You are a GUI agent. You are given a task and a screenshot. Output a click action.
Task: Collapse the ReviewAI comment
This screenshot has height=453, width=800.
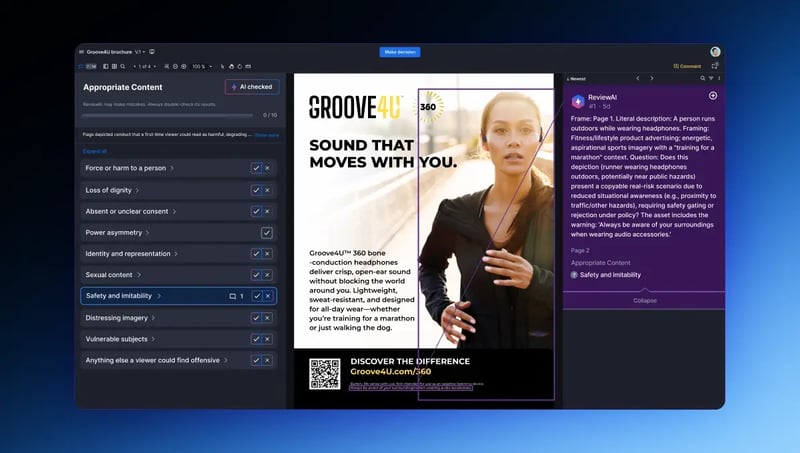(x=644, y=300)
